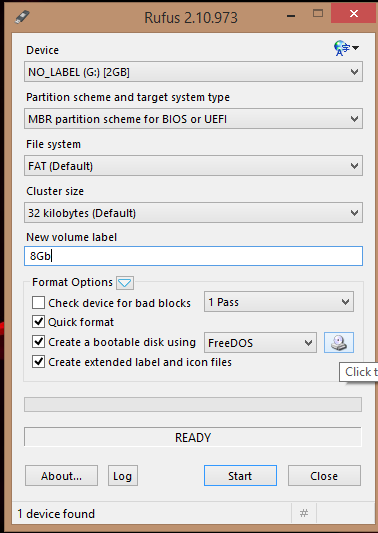Open the Log button

[x=123, y=476]
